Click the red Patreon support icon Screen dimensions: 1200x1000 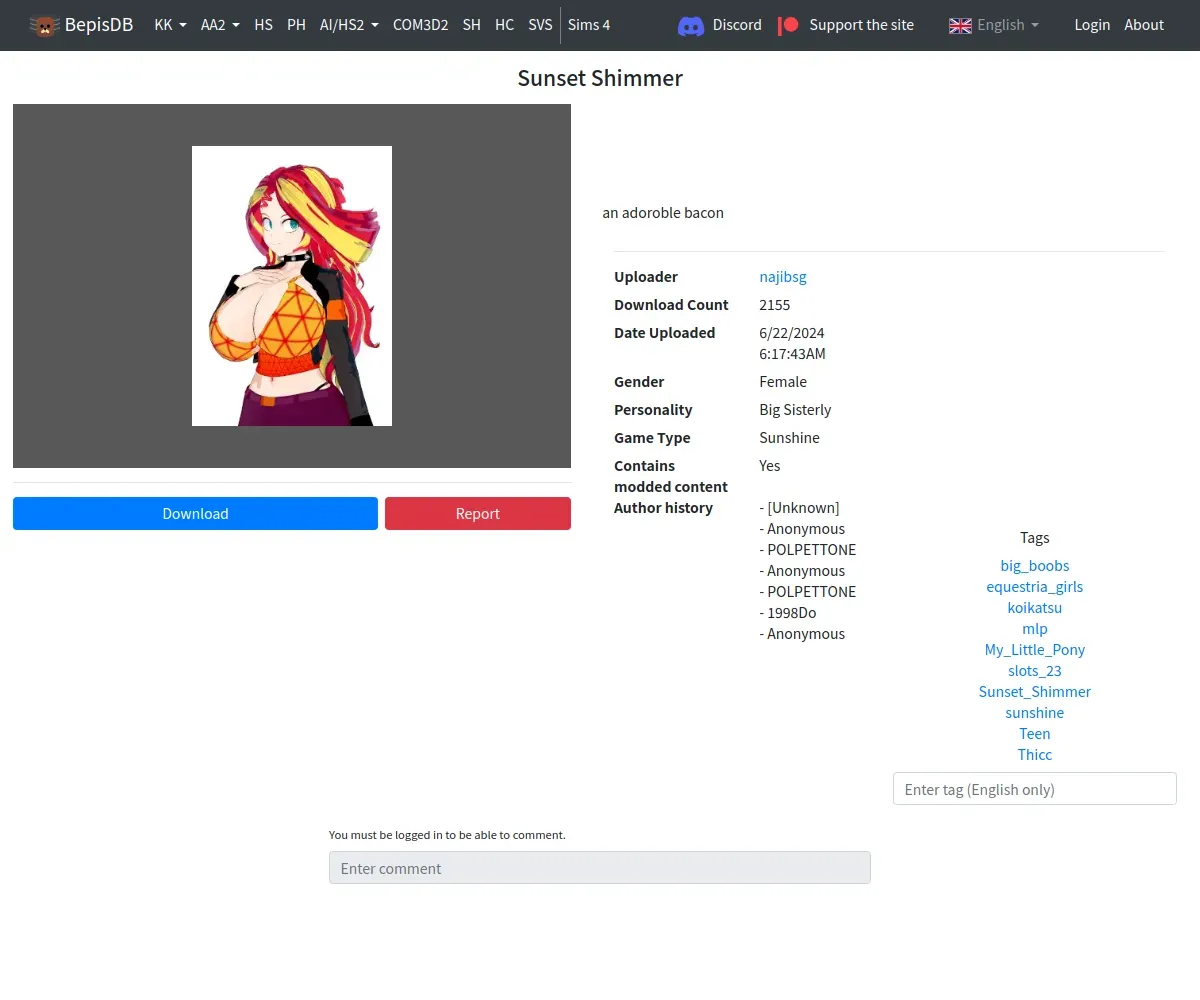point(788,25)
